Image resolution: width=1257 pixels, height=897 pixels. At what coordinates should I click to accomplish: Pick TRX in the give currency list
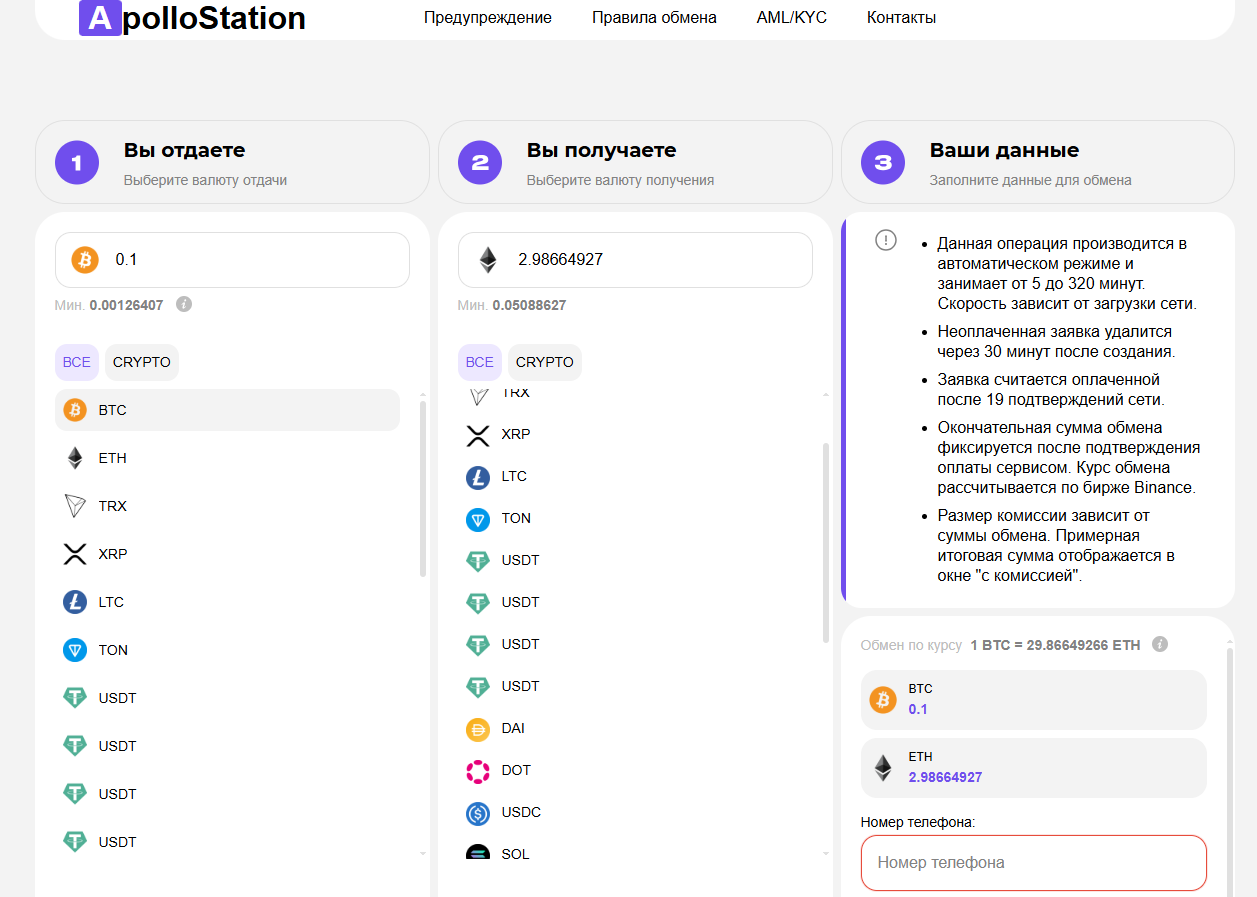(112, 506)
